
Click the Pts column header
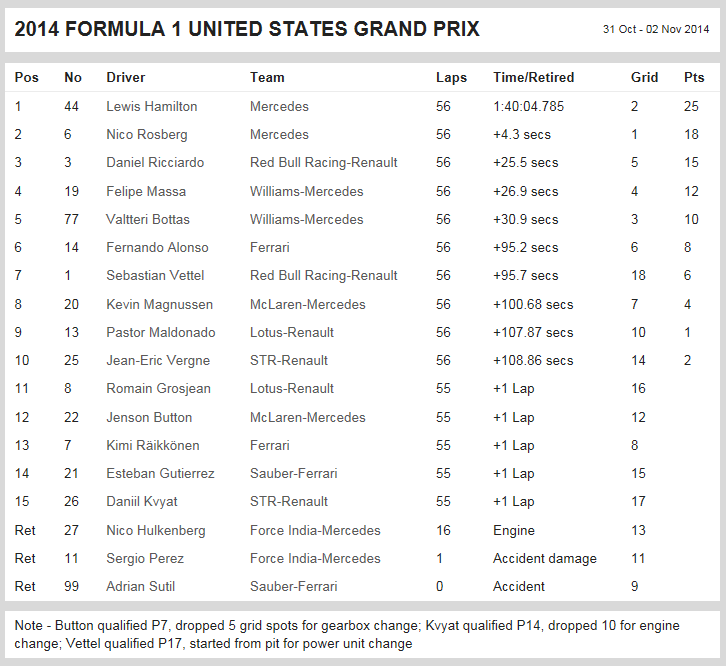pyautogui.click(x=694, y=77)
